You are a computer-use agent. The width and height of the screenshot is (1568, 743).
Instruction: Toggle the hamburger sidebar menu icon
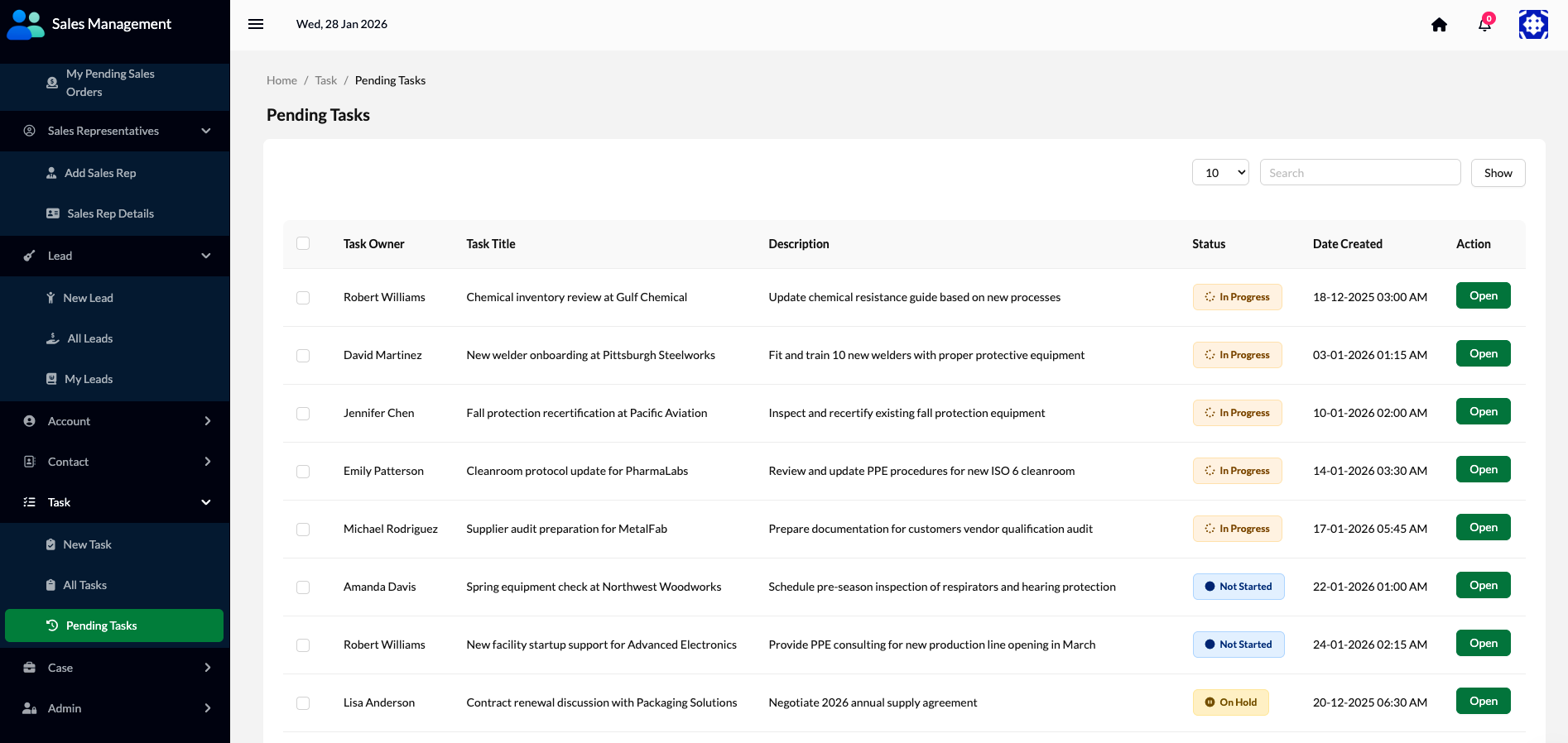pyautogui.click(x=256, y=24)
